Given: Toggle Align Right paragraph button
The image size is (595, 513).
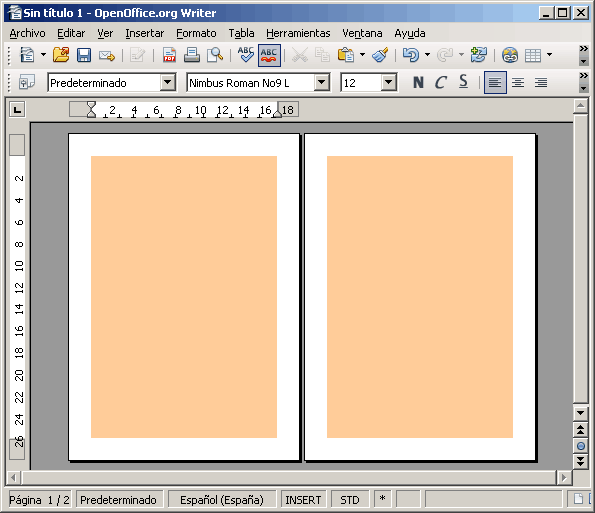Looking at the screenshot, I should coord(541,82).
